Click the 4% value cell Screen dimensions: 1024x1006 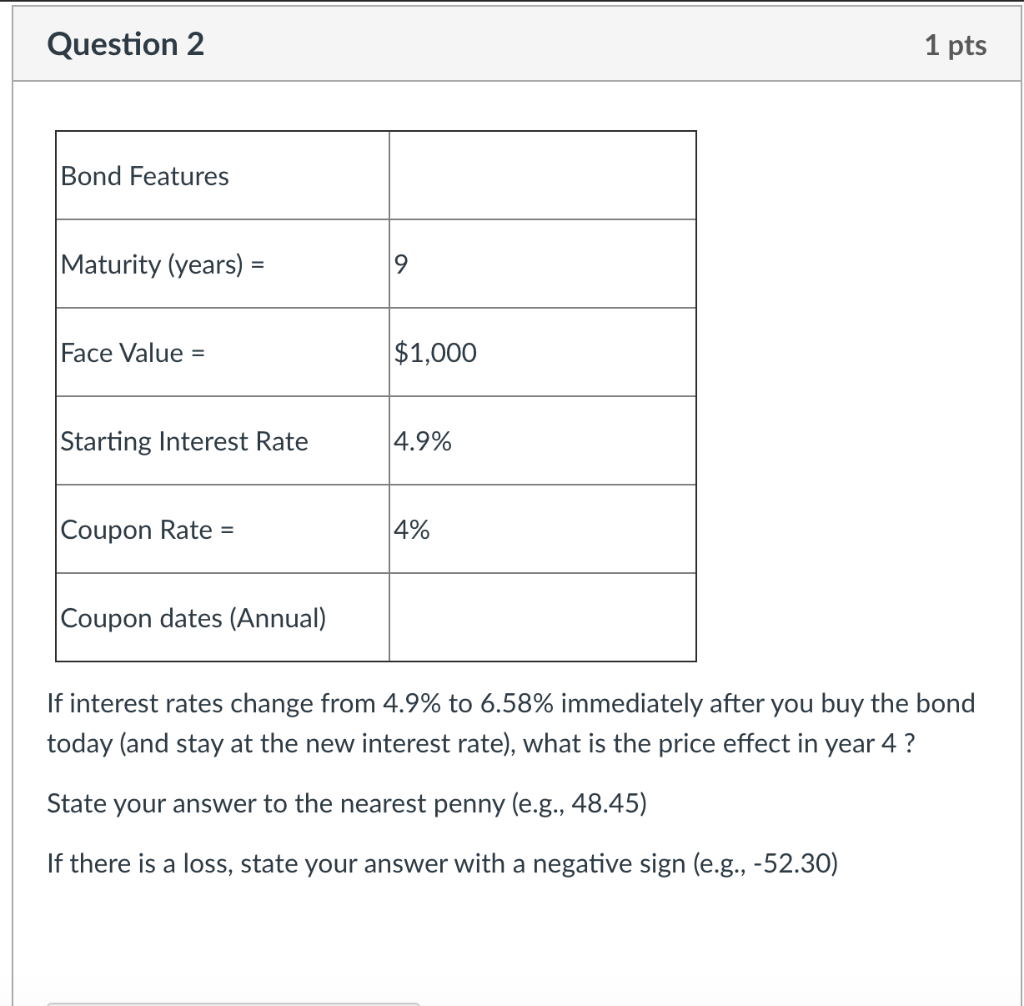pyautogui.click(x=412, y=529)
